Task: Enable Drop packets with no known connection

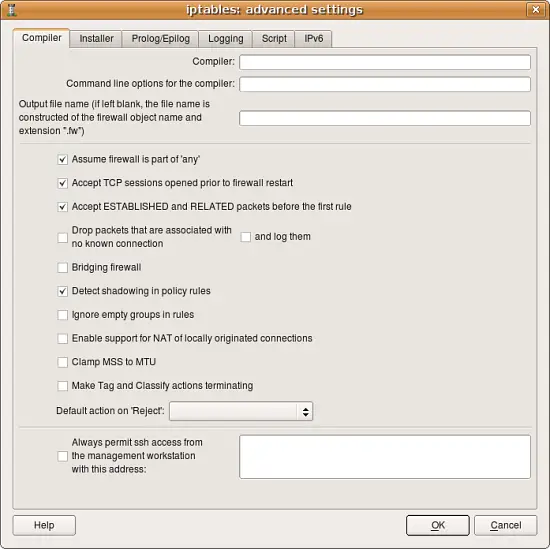Action: pyautogui.click(x=62, y=238)
